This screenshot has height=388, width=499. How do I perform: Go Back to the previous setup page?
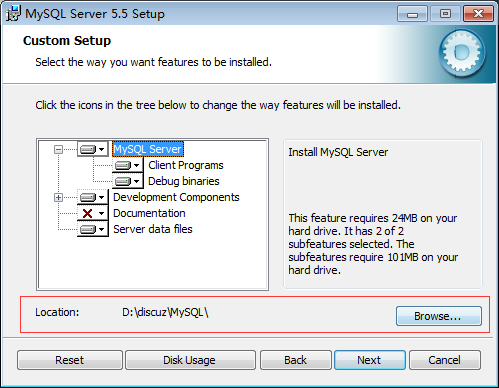point(296,360)
